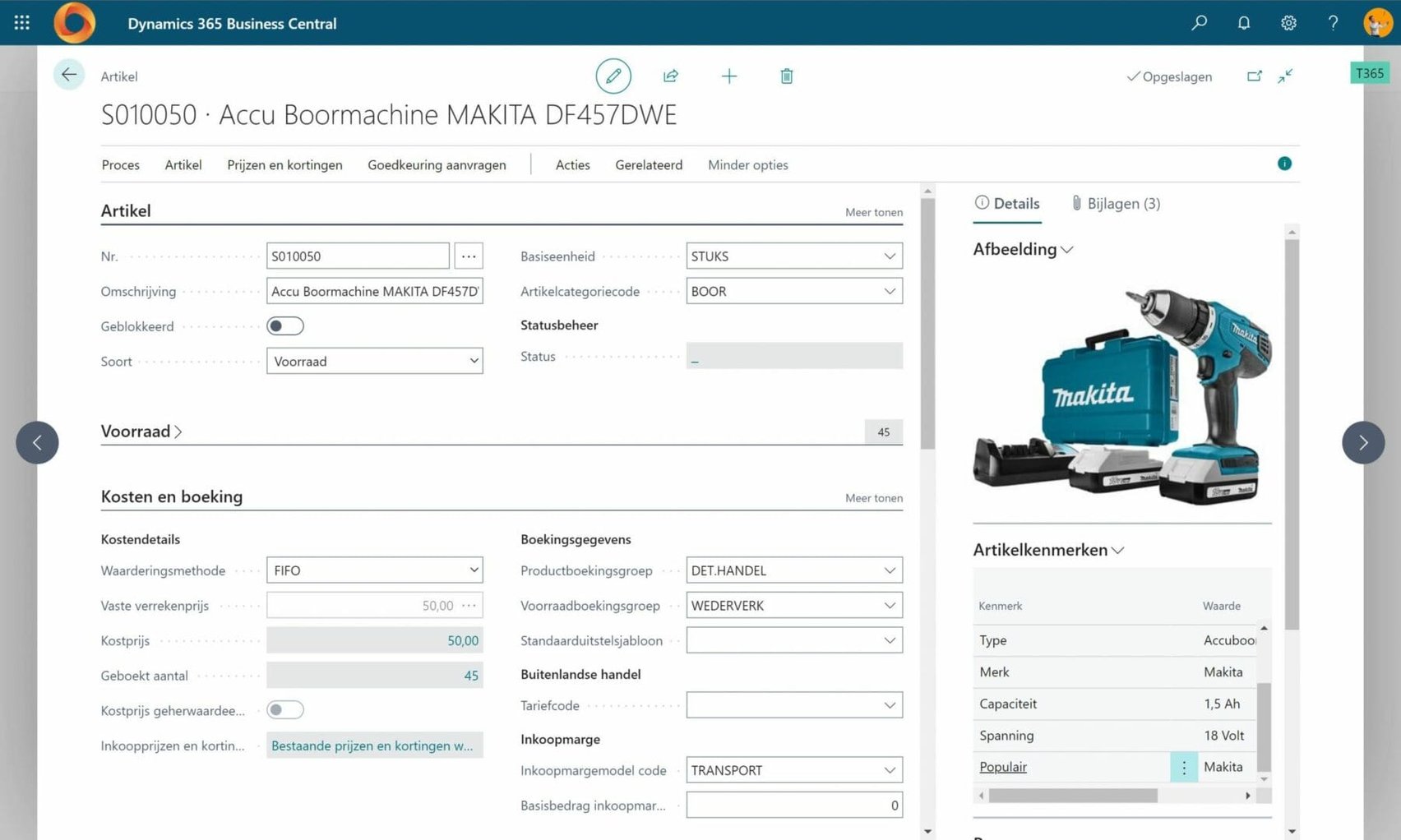Open the user account avatar
This screenshot has width=1401, height=840.
coord(1378,23)
